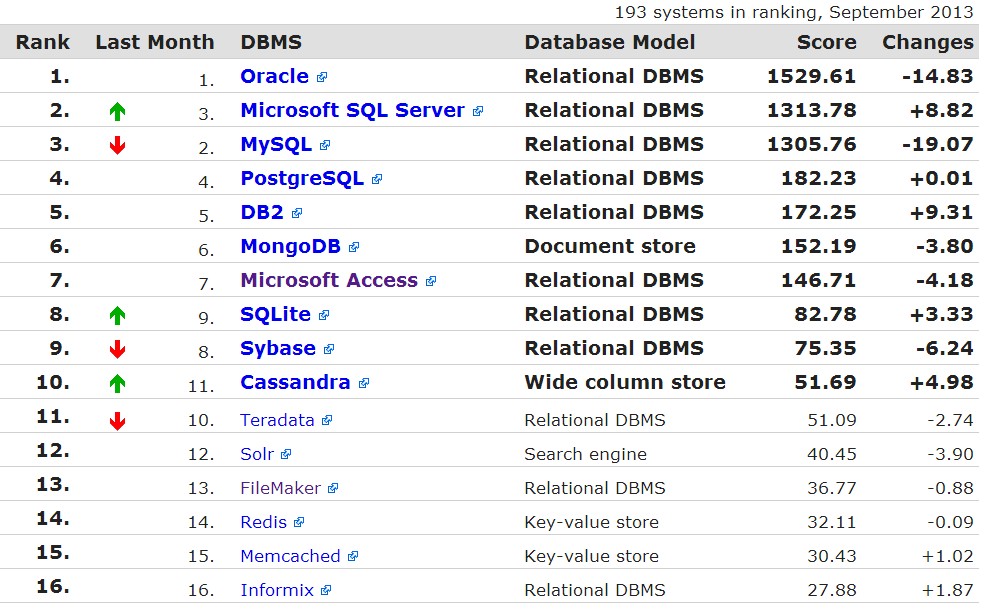Open the PostgreSQL link
Viewport: 996px width, 610px height.
click(x=302, y=179)
